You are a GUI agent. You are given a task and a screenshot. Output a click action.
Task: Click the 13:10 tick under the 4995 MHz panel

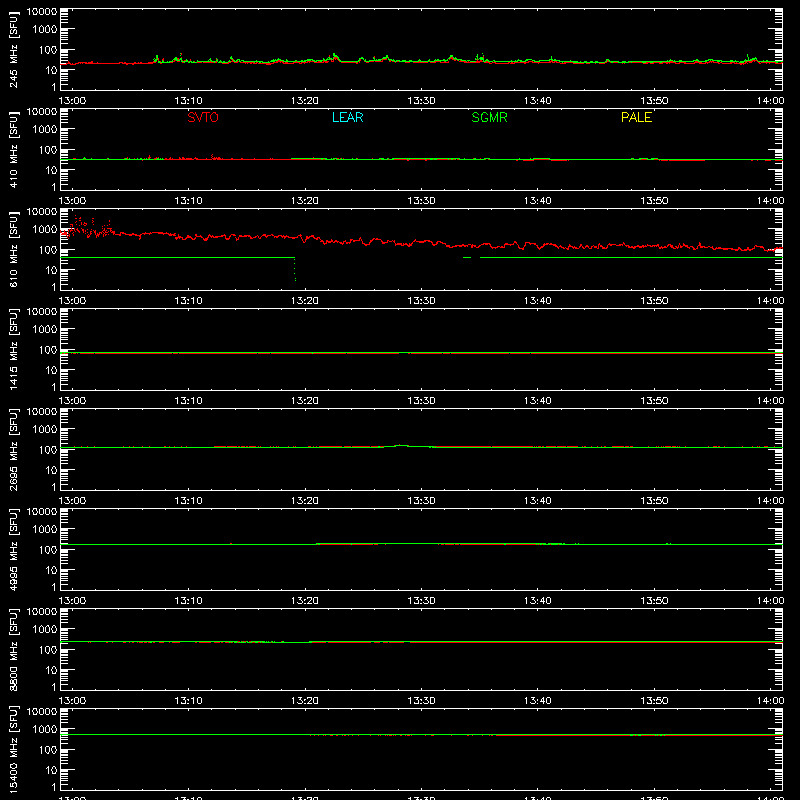click(188, 601)
